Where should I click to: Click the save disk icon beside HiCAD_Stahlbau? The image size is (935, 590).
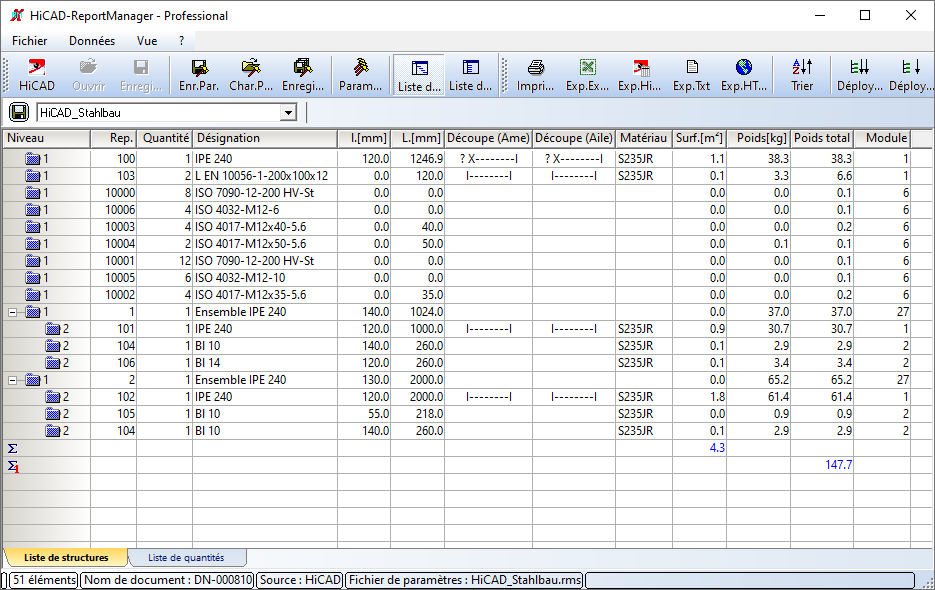click(19, 112)
